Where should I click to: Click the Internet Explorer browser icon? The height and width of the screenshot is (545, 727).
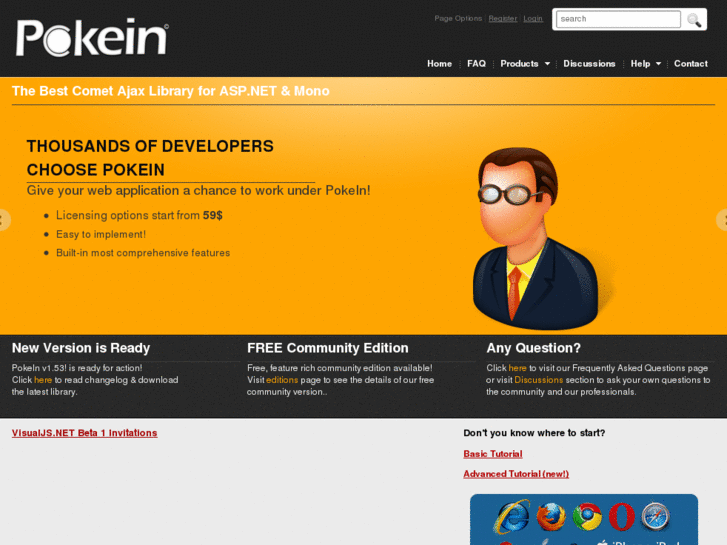click(512, 516)
